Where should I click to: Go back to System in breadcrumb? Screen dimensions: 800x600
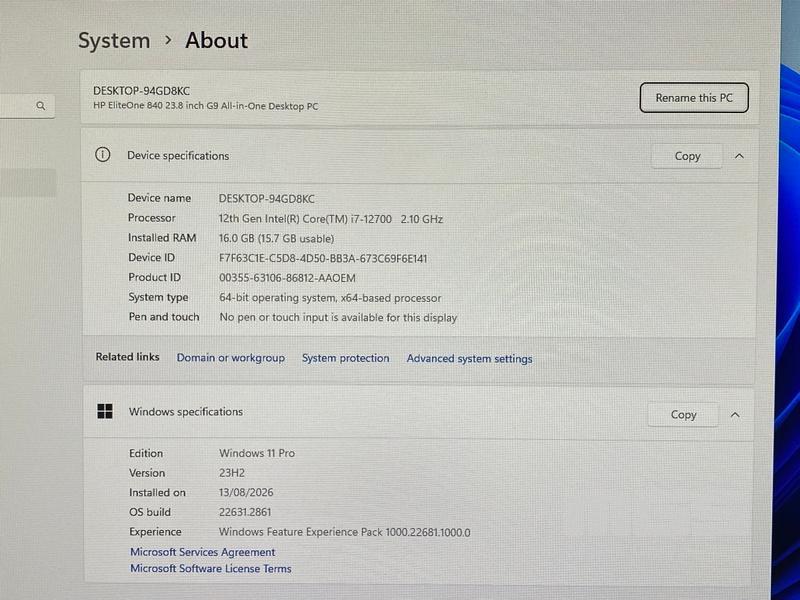point(114,41)
